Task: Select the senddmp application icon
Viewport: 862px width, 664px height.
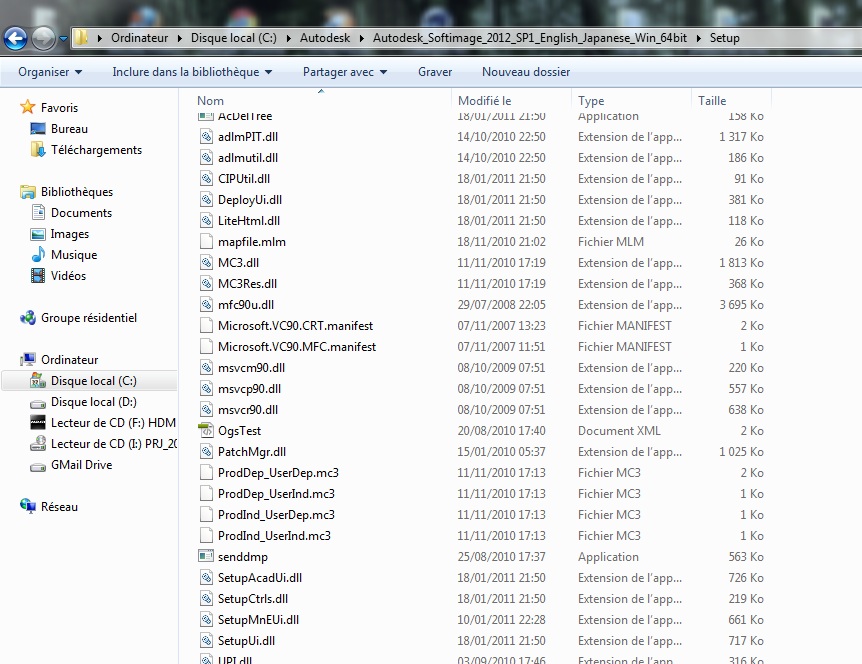Action: (x=206, y=556)
